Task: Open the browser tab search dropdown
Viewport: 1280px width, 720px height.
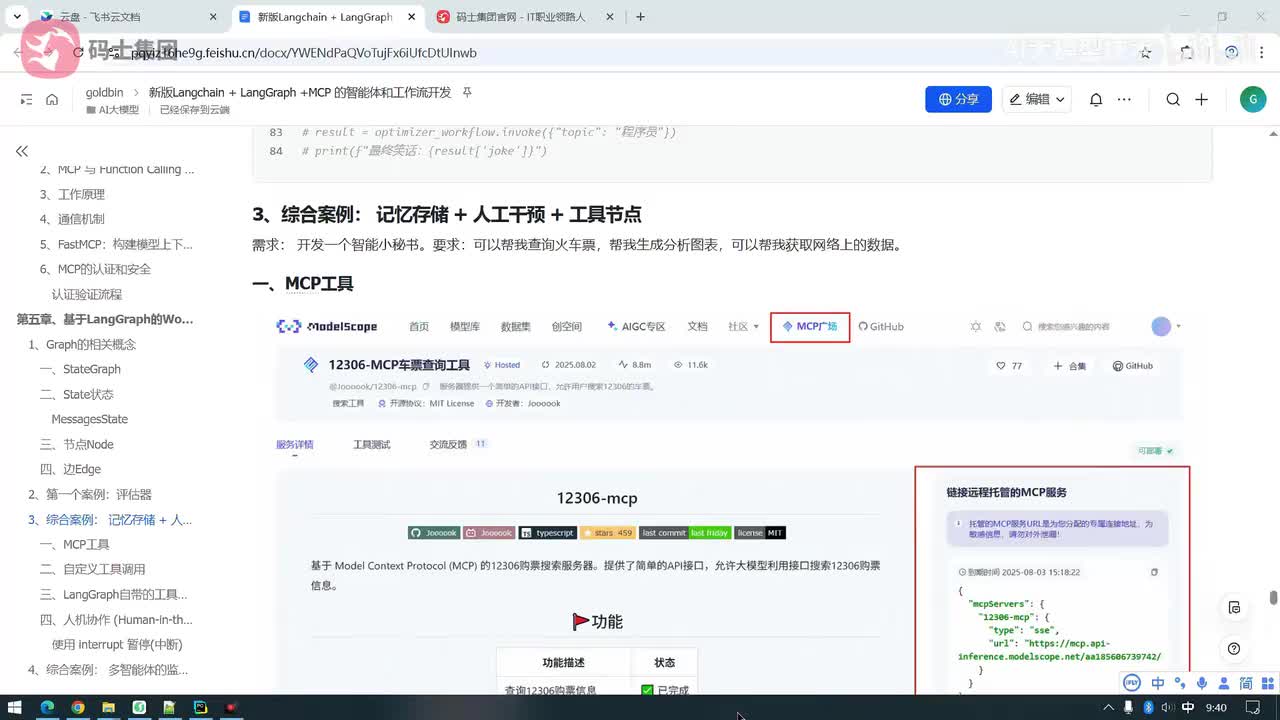Action: click(17, 17)
